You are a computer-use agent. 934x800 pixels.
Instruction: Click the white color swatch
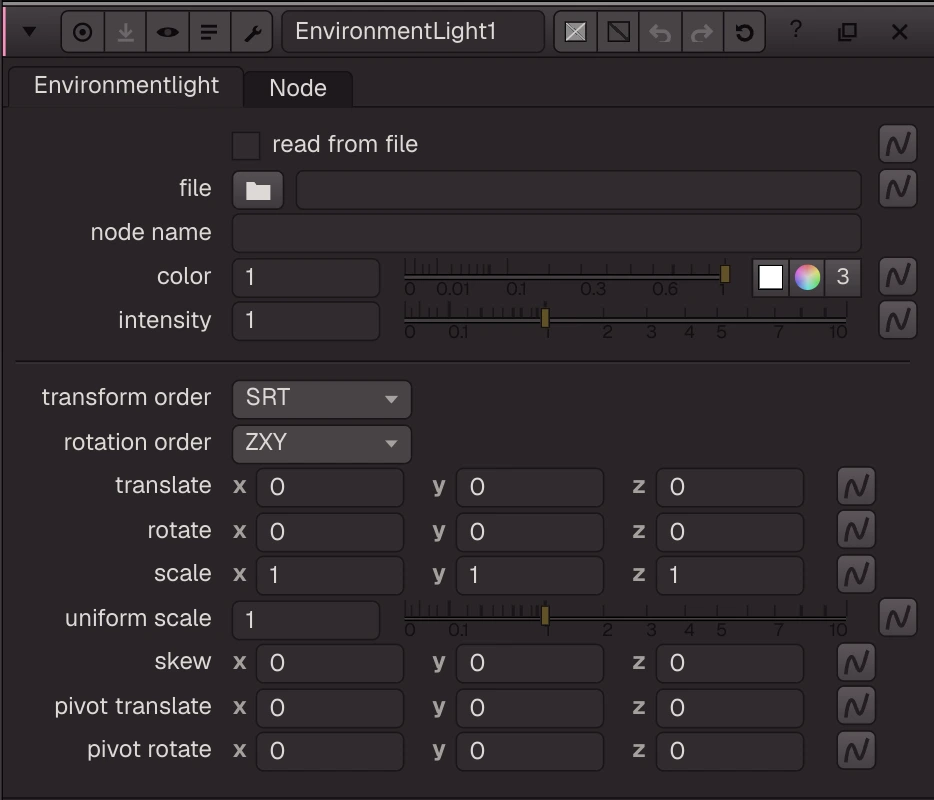(x=770, y=277)
